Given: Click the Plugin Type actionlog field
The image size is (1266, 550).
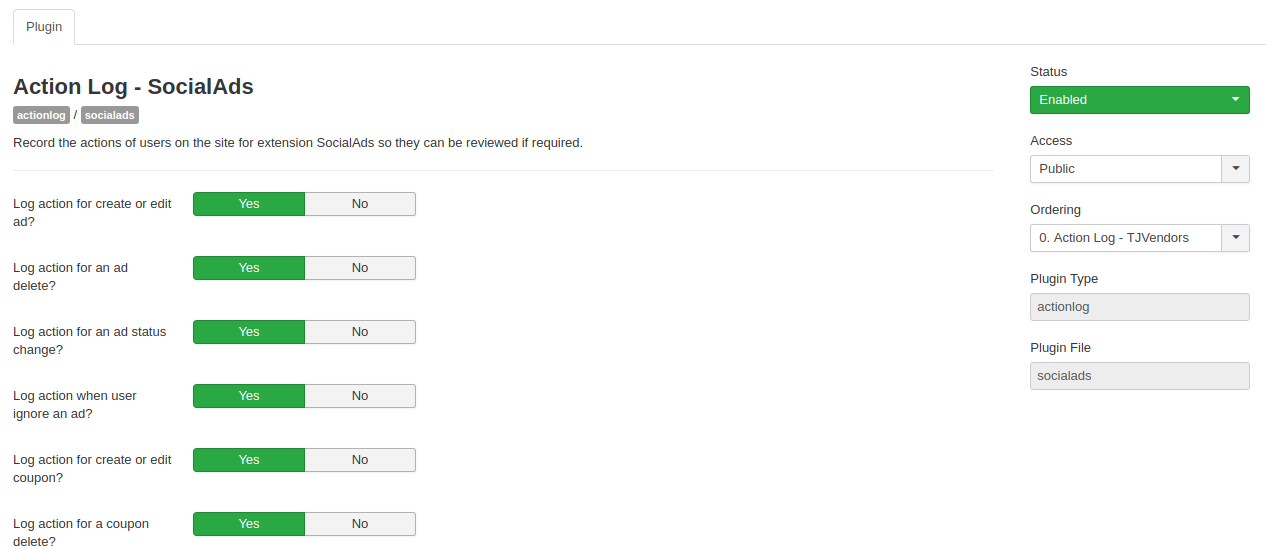Looking at the screenshot, I should click(1139, 307).
